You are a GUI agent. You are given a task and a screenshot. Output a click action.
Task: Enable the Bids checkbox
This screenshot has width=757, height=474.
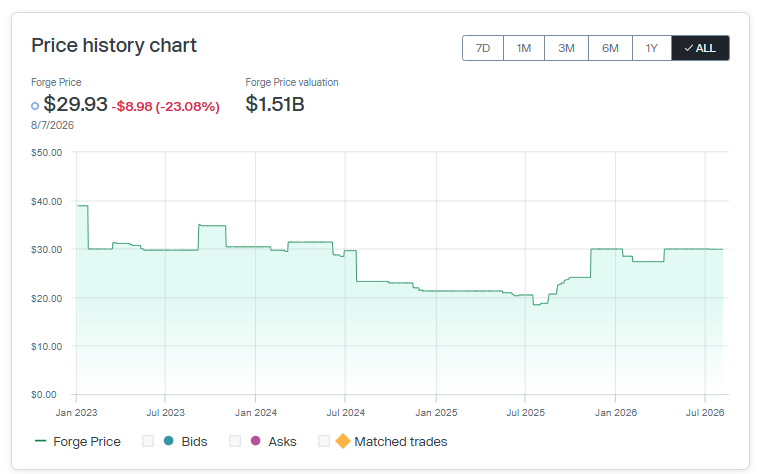click(x=148, y=441)
